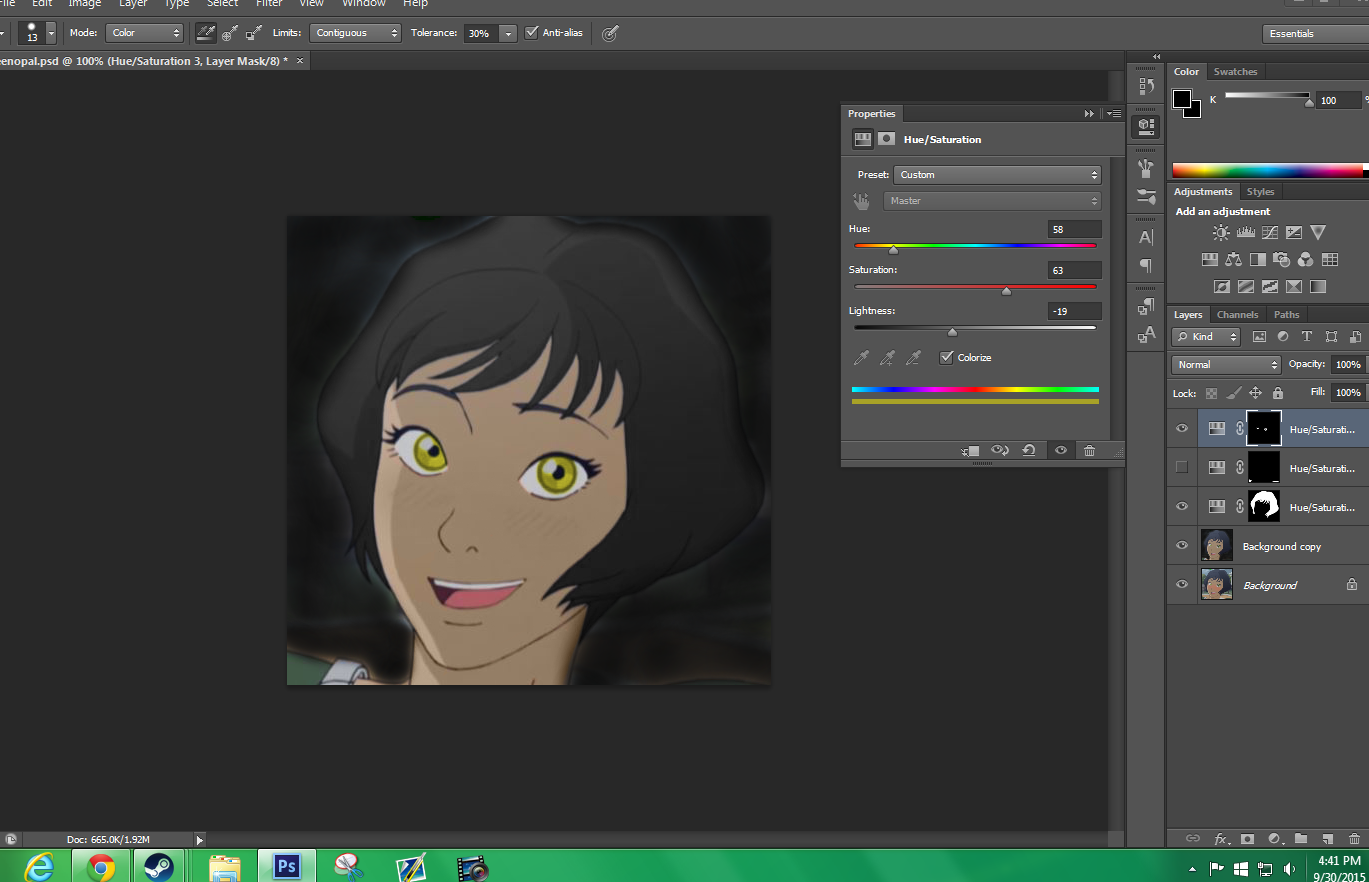The image size is (1369, 882).
Task: Add a Color Lookup adjustment
Action: 1329,260
